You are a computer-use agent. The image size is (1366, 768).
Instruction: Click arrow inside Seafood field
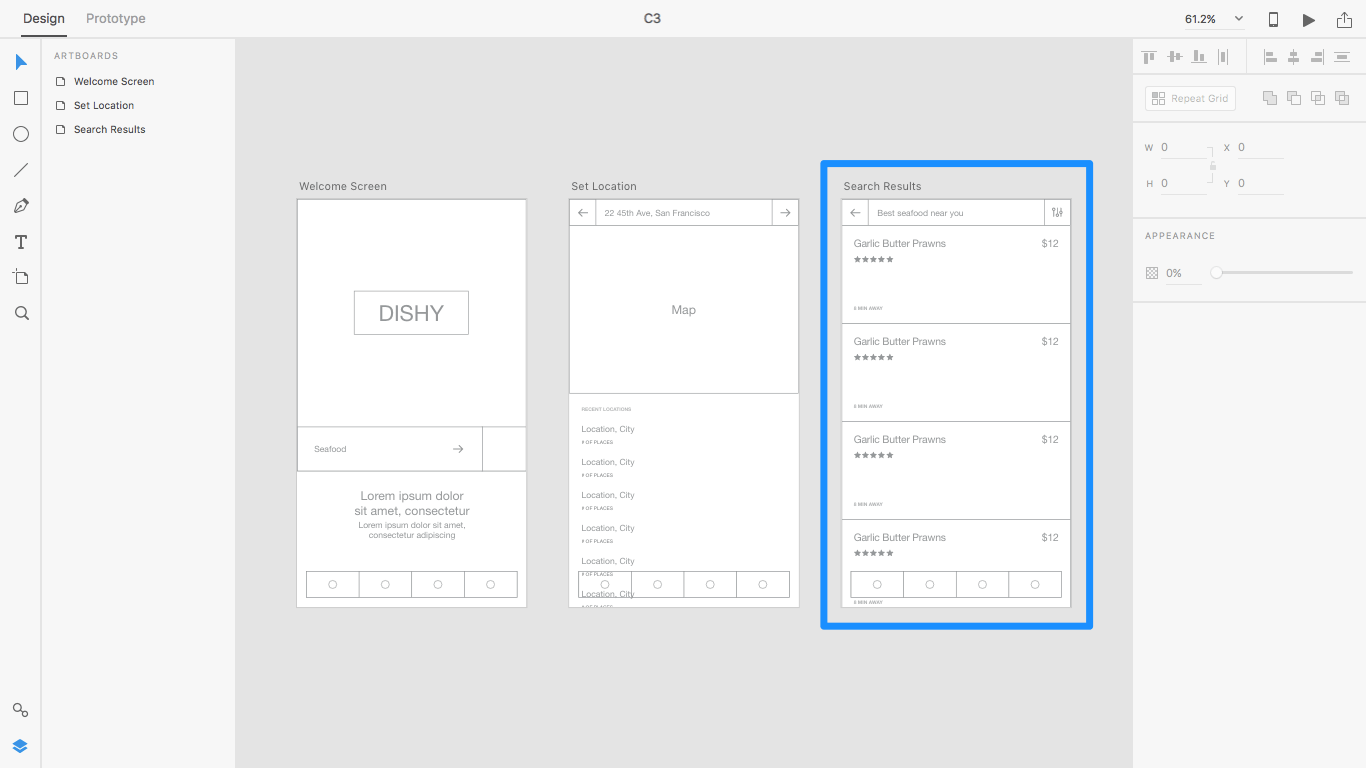pos(458,449)
